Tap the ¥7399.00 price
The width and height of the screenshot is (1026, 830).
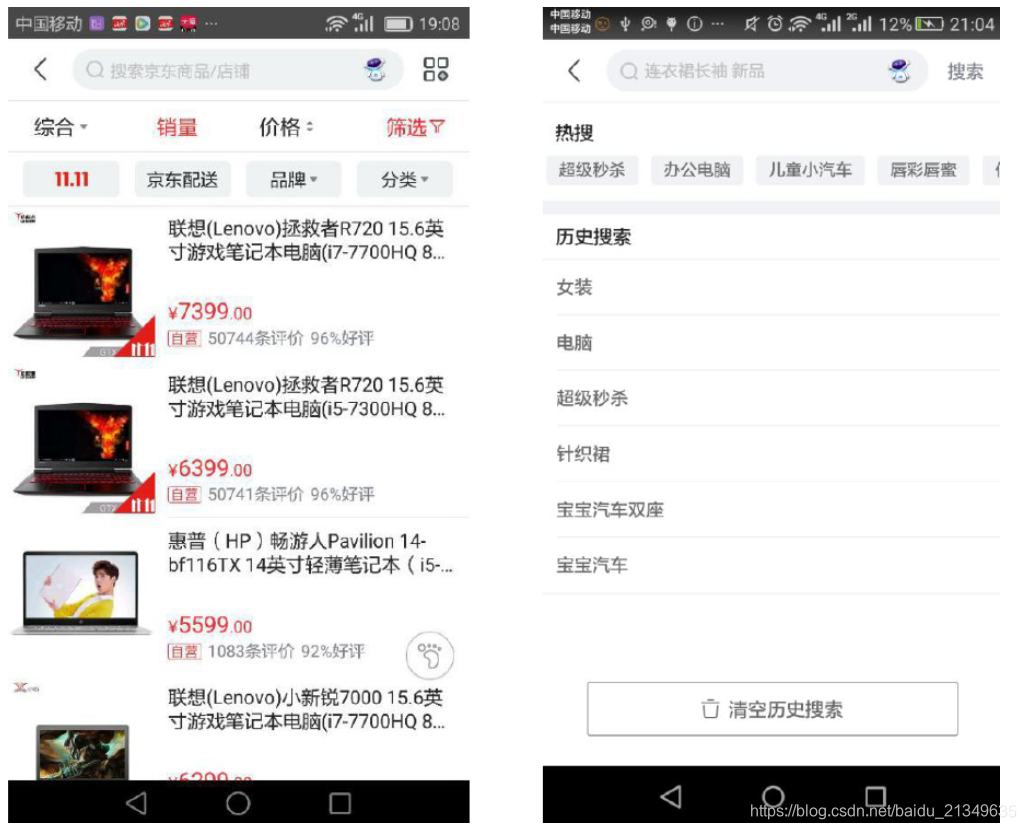[209, 312]
